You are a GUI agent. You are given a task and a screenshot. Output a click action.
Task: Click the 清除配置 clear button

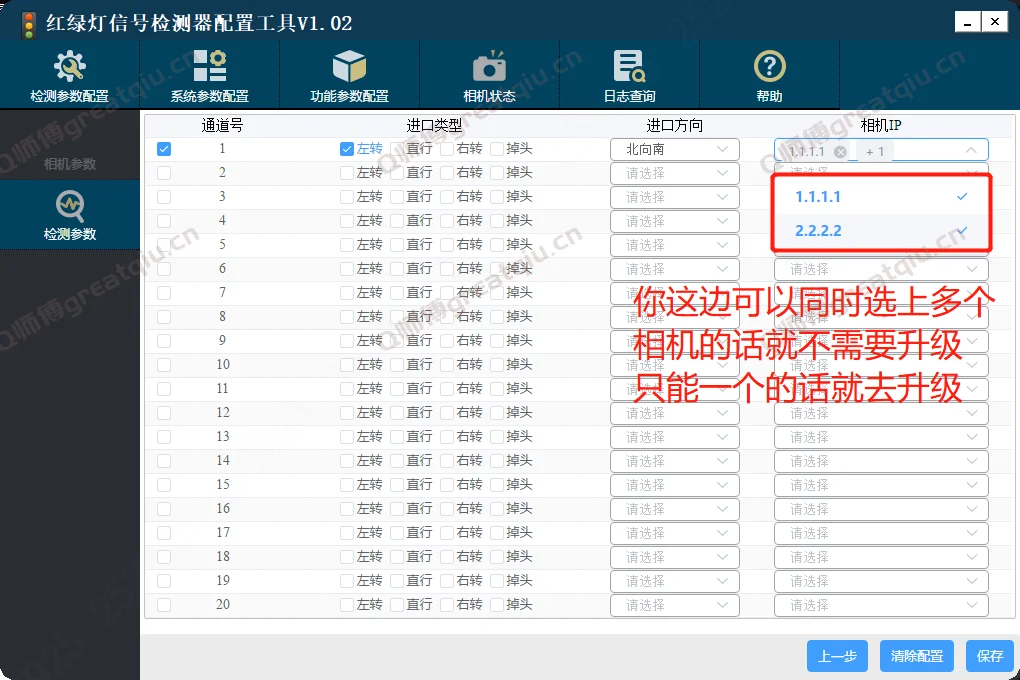(916, 655)
